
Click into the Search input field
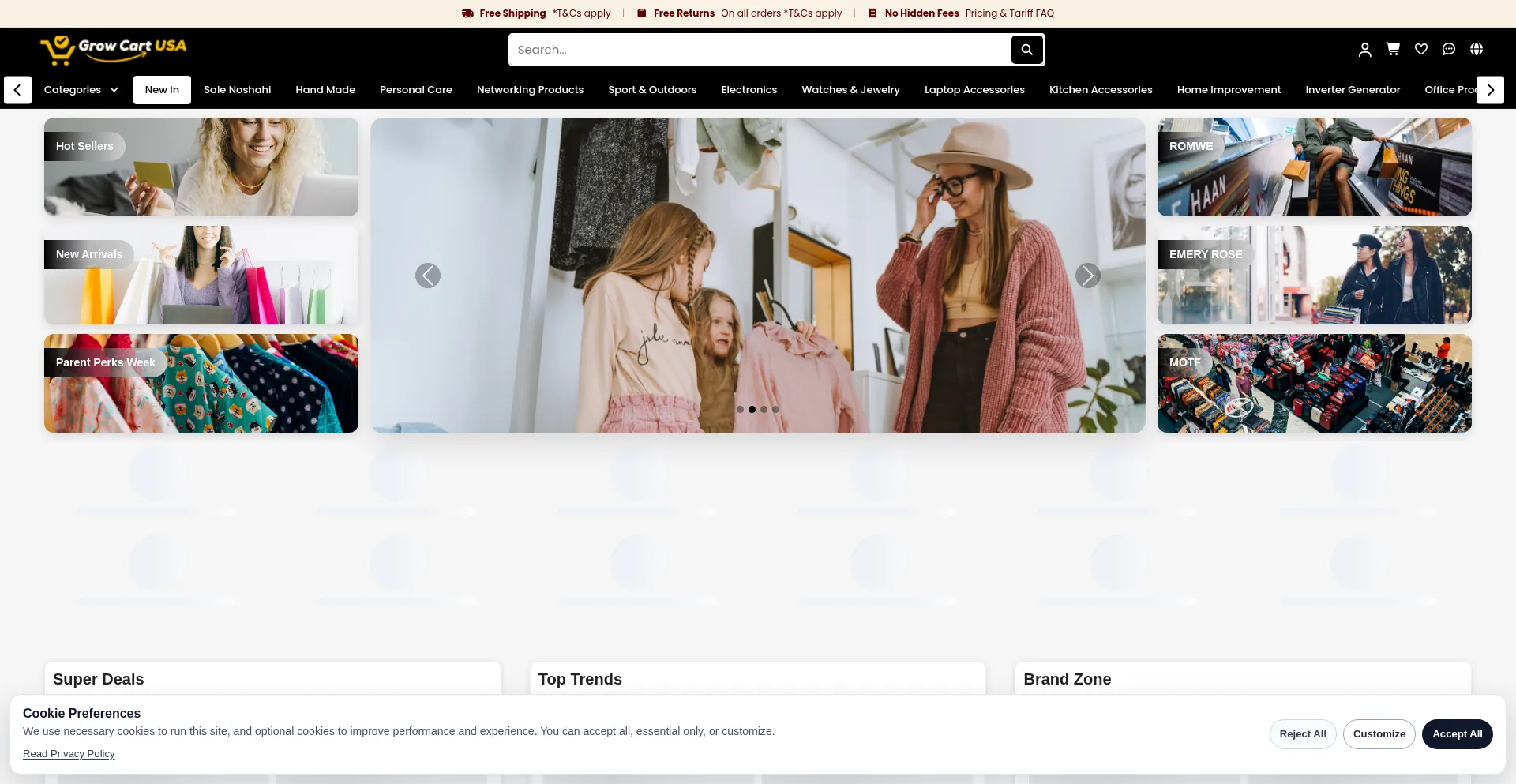coord(760,50)
